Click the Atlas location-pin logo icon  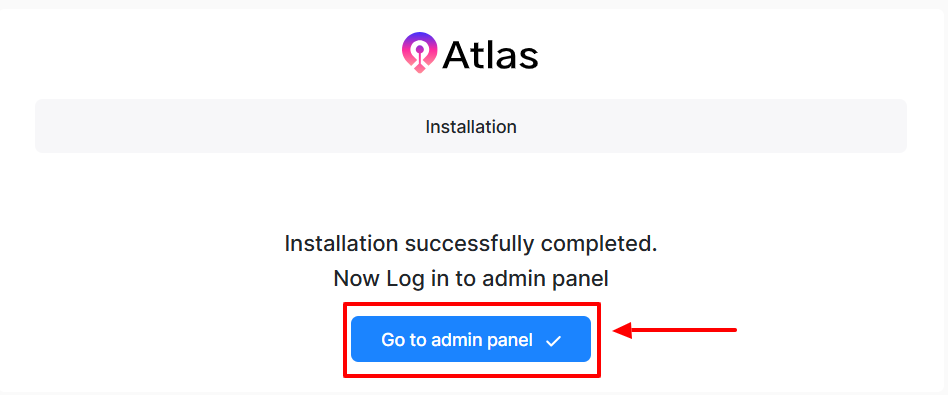(x=419, y=53)
